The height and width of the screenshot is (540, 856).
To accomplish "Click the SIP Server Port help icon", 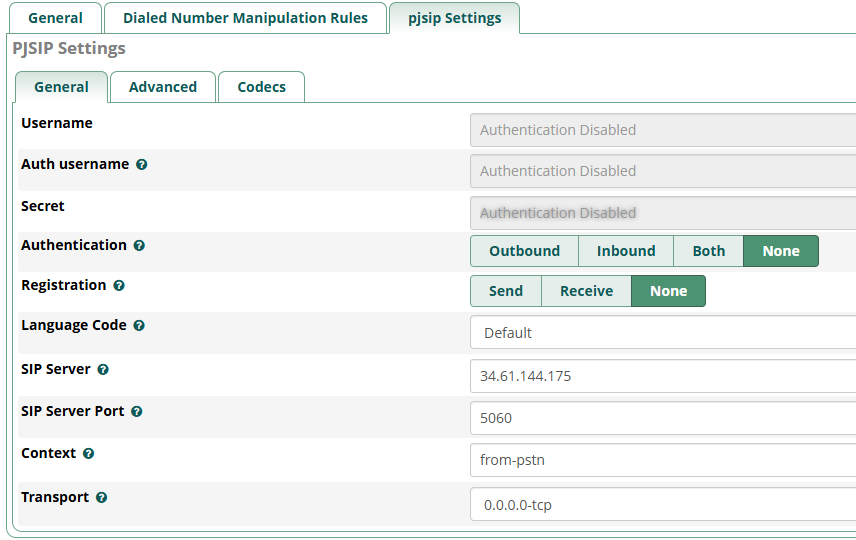I will pos(137,412).
